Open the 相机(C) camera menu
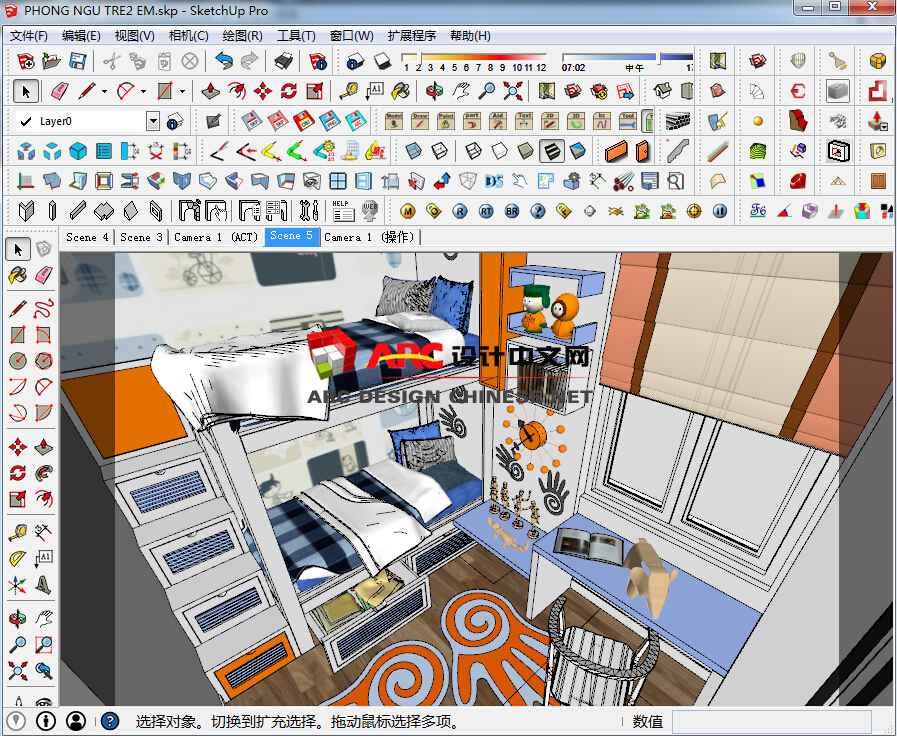897x736 pixels. pyautogui.click(x=188, y=35)
